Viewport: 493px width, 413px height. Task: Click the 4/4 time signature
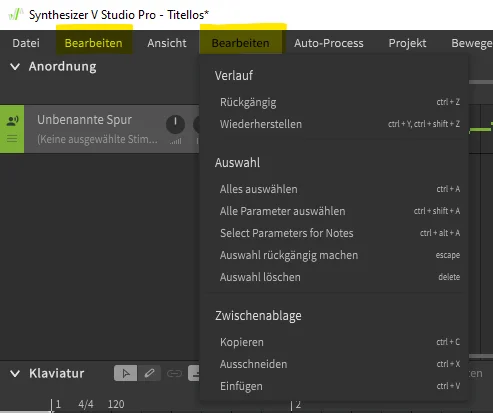click(x=86, y=404)
